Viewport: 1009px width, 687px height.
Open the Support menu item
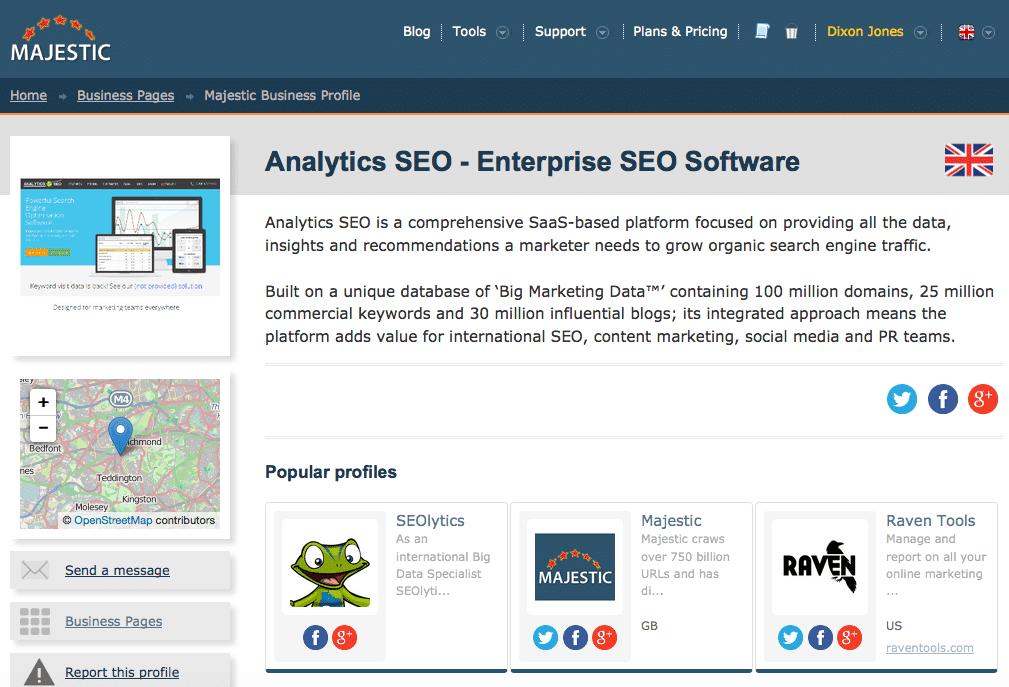[x=560, y=32]
